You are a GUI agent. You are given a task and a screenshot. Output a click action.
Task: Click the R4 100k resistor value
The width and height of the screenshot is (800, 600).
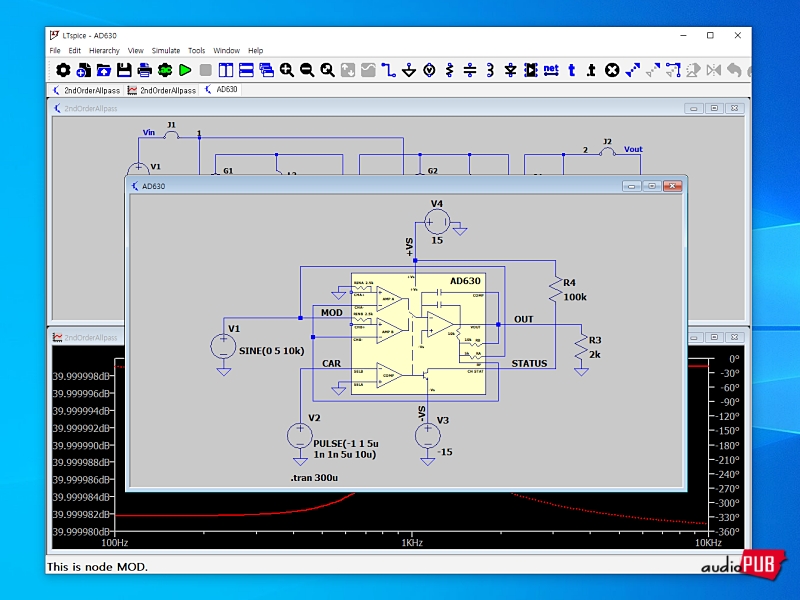[x=575, y=298]
